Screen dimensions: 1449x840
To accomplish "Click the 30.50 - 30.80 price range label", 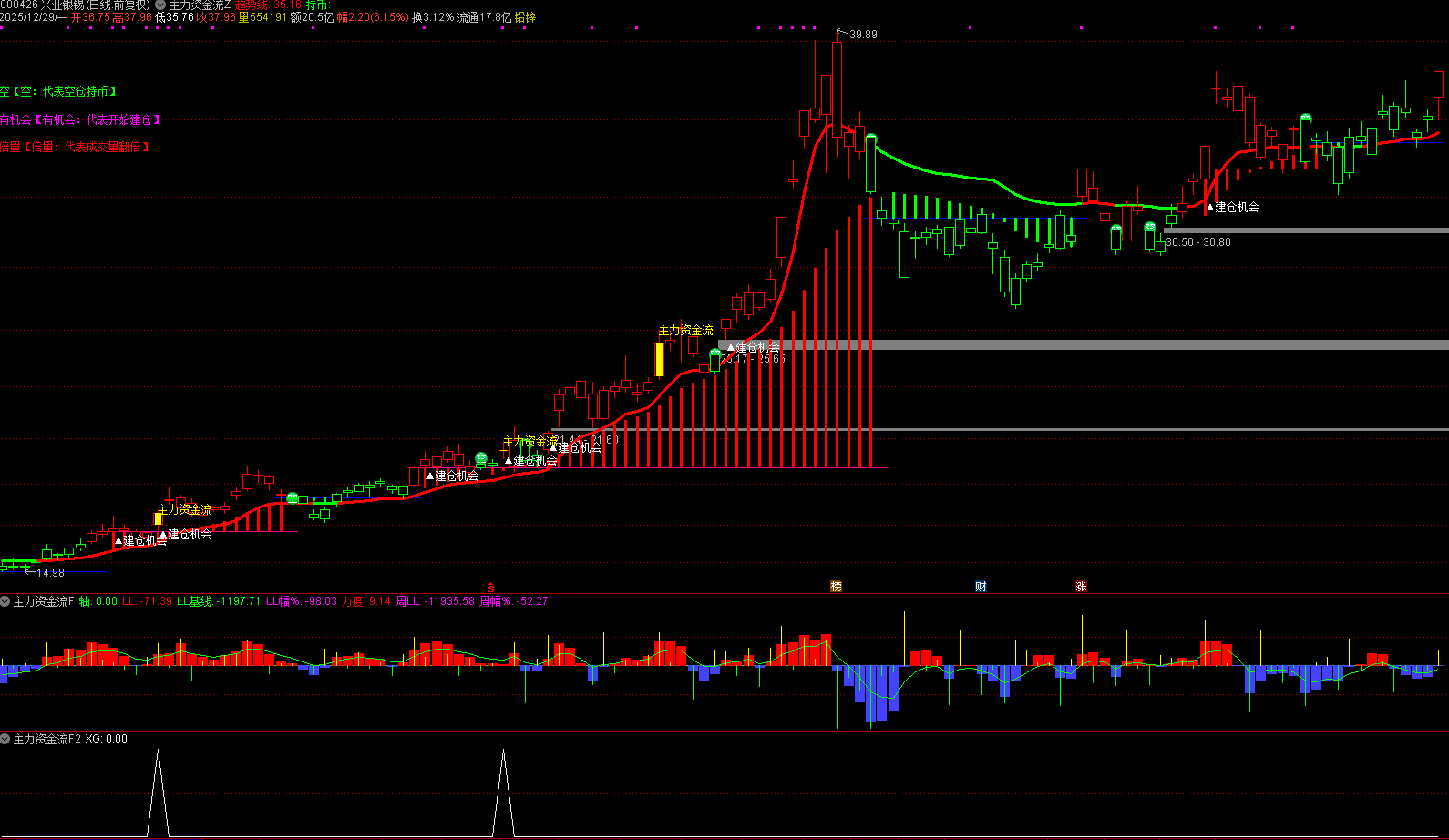I will click(1197, 242).
